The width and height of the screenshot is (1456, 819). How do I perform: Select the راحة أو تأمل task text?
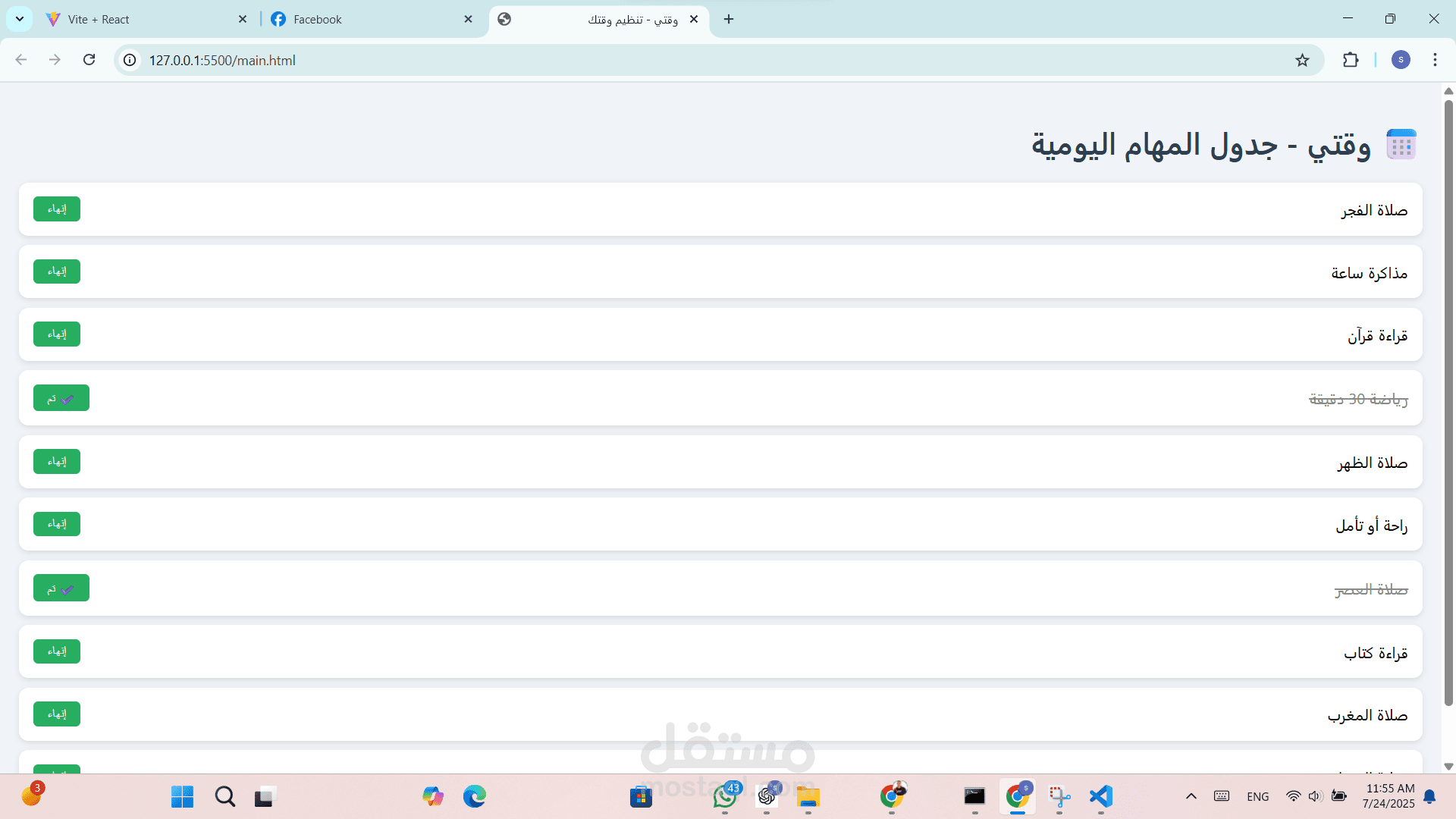(1372, 526)
